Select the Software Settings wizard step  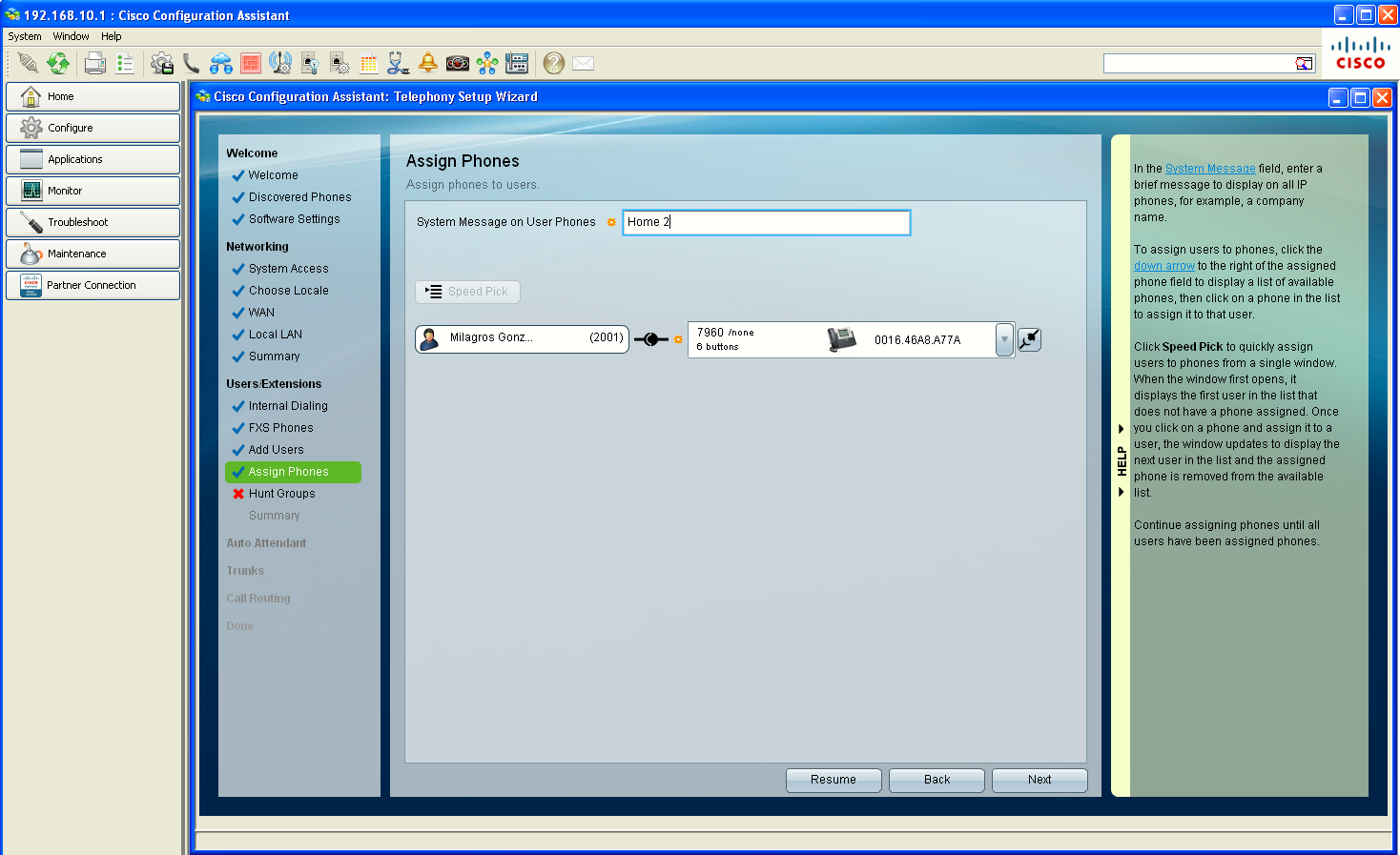tap(294, 219)
